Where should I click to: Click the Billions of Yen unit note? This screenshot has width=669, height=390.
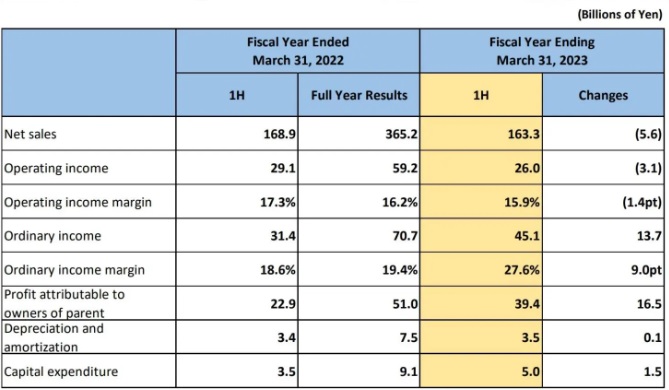click(620, 15)
